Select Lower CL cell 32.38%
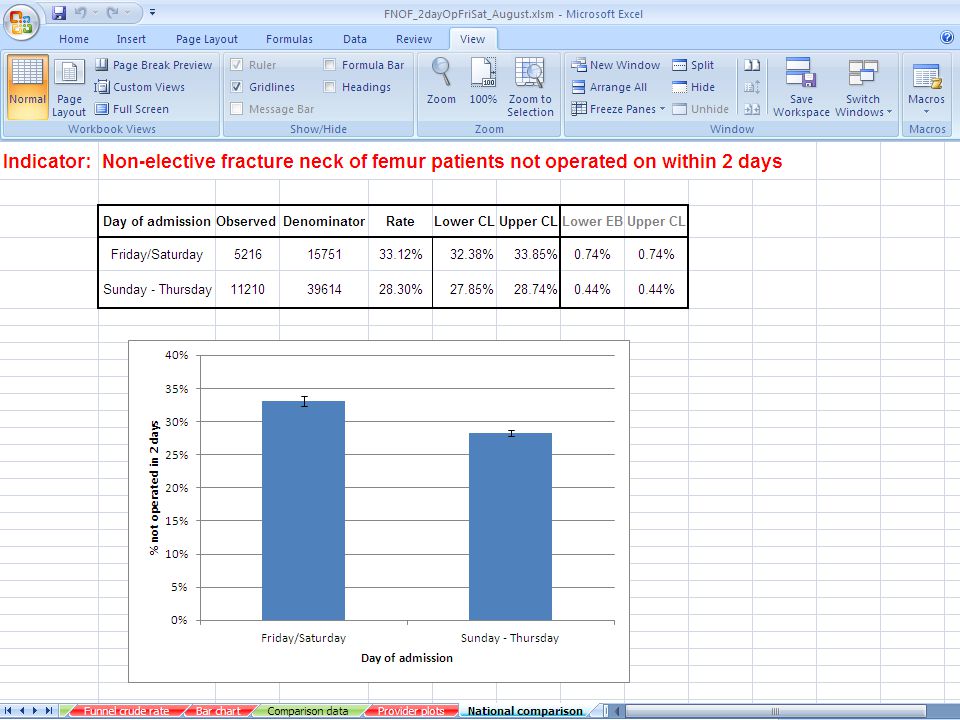Screen dimensions: 960x720 point(465,254)
